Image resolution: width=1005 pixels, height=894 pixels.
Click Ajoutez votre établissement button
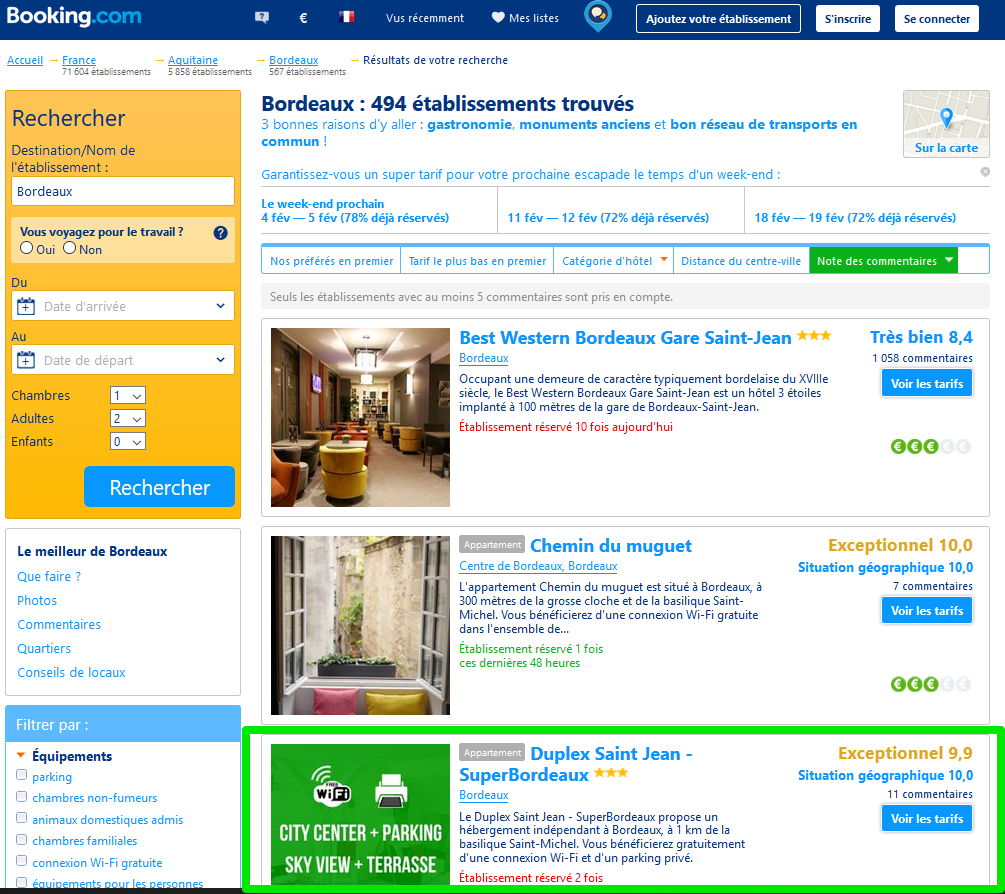click(x=718, y=19)
